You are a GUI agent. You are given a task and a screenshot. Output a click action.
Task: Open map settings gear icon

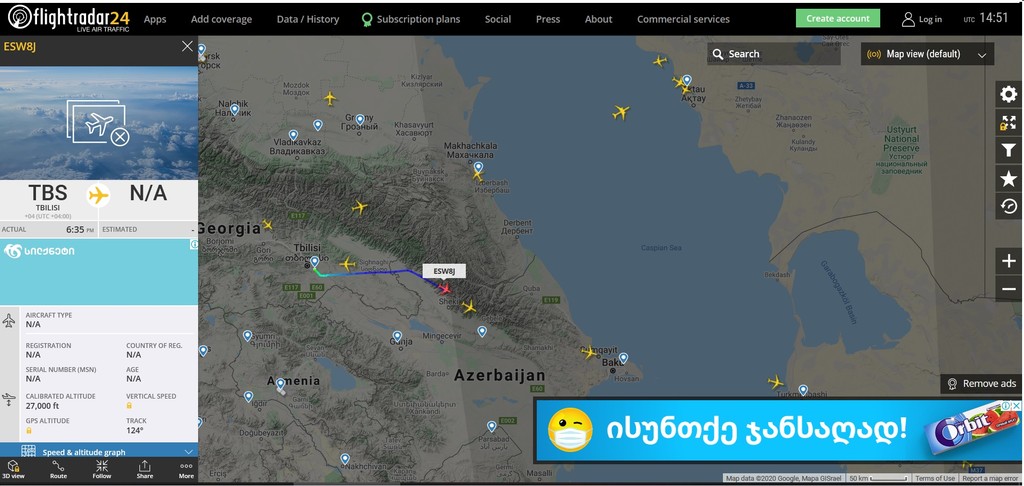pyautogui.click(x=1008, y=95)
